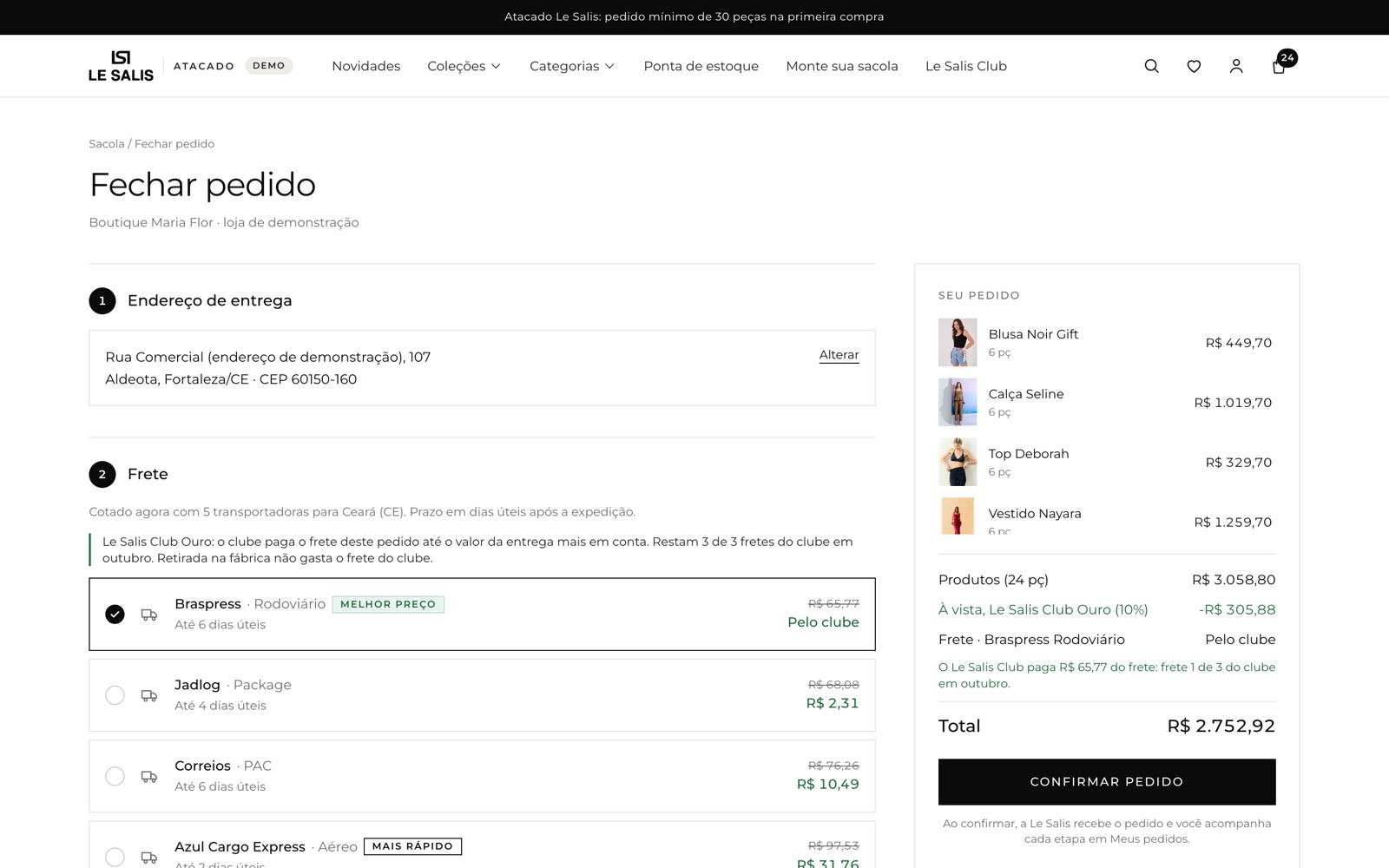Expand the Coleções dropdown menu
The height and width of the screenshot is (868, 1389).
[464, 66]
